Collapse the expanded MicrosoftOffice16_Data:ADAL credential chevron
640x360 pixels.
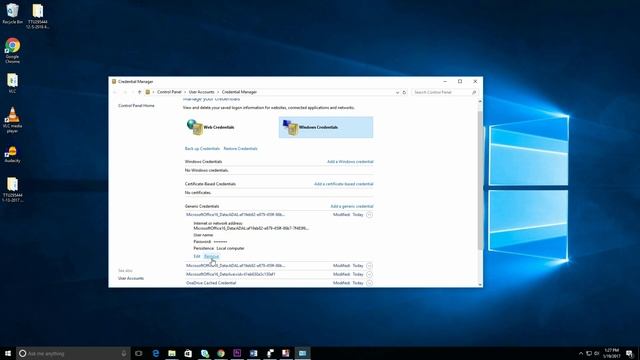[x=369, y=215]
